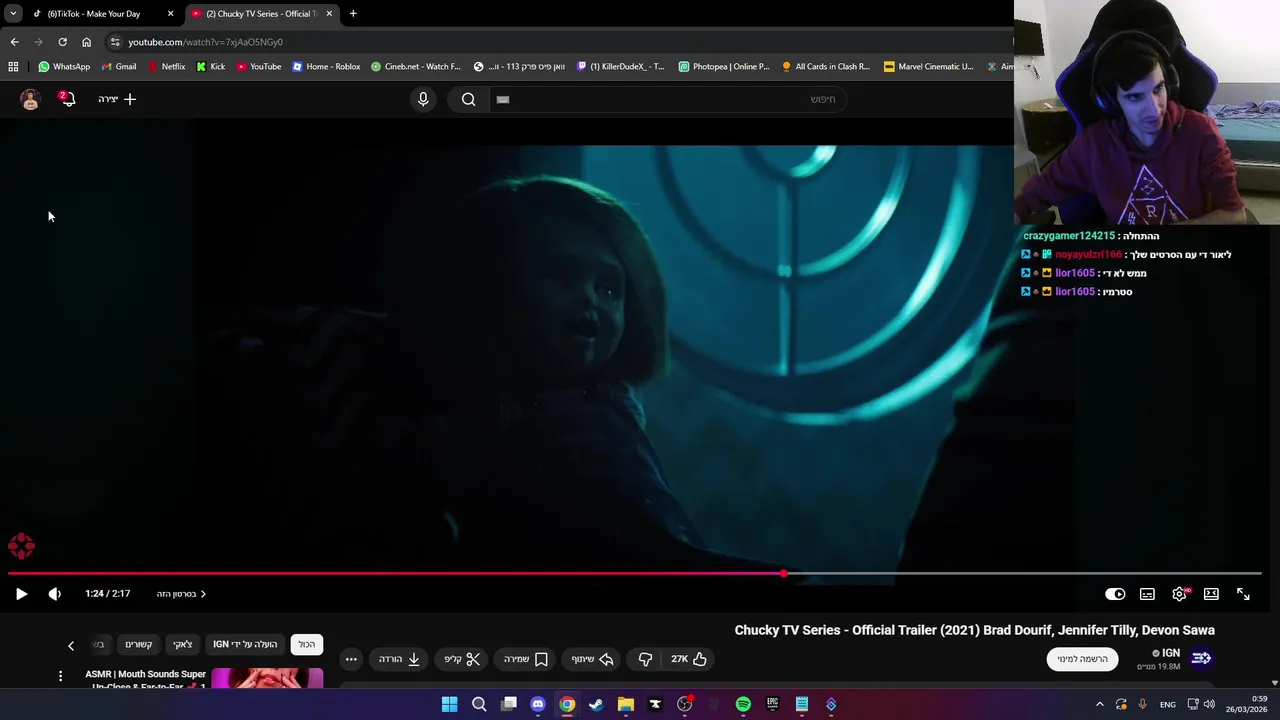Image resolution: width=1280 pixels, height=720 pixels.
Task: Toggle the autoplay switch in the player
Action: pos(1115,594)
